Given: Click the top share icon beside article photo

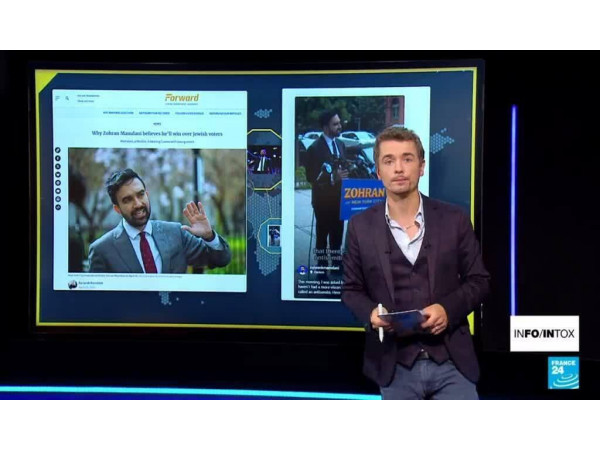Looking at the screenshot, I should pyautogui.click(x=58, y=151).
